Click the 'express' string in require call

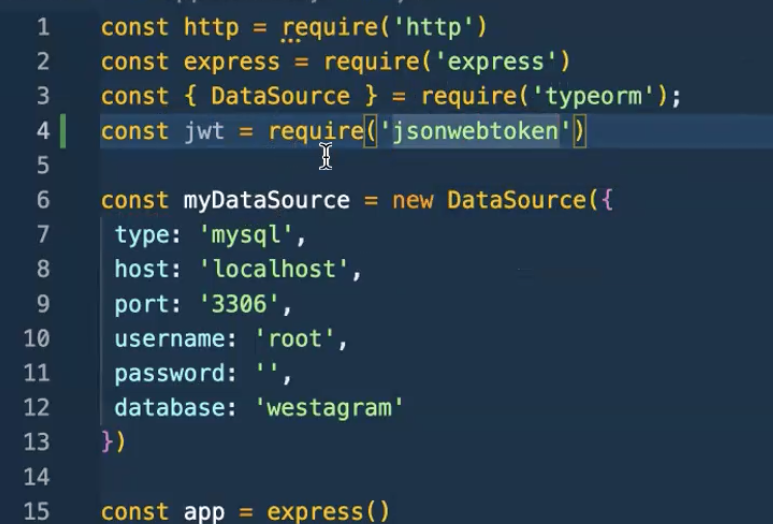click(x=495, y=62)
